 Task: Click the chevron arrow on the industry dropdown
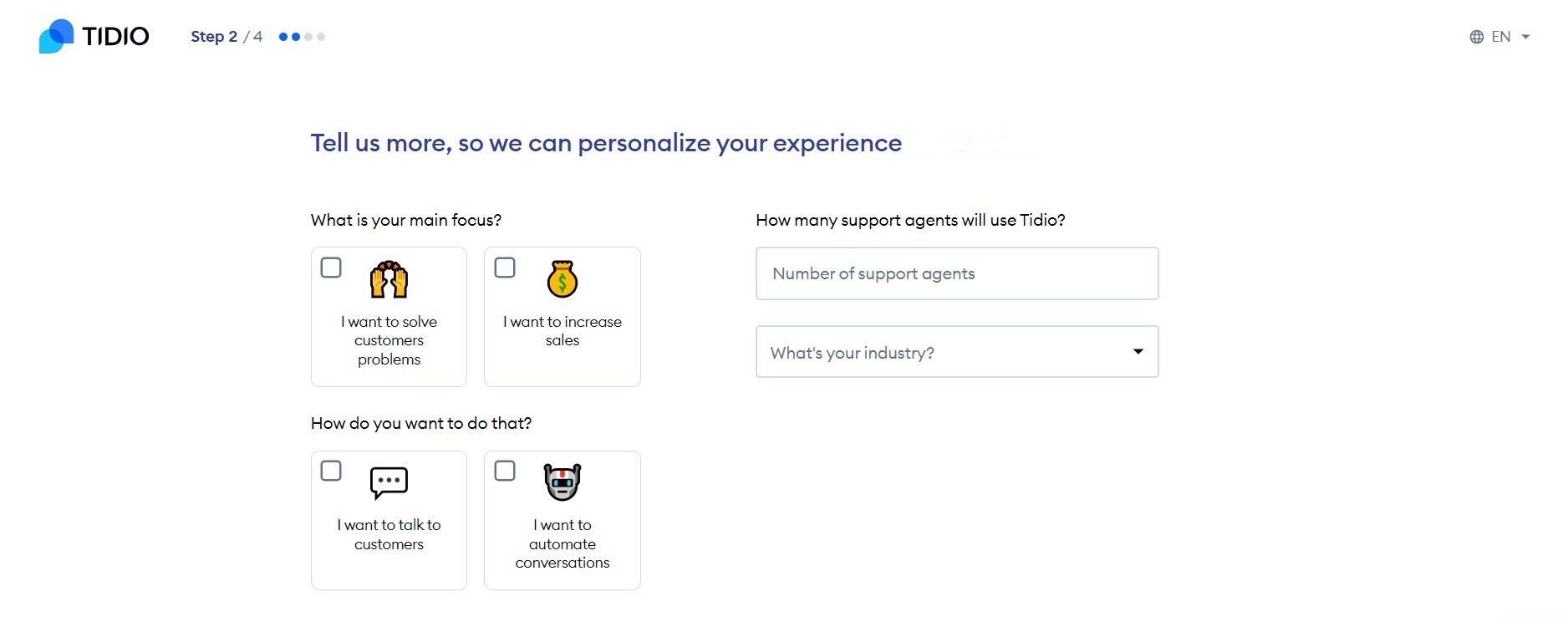click(1138, 352)
